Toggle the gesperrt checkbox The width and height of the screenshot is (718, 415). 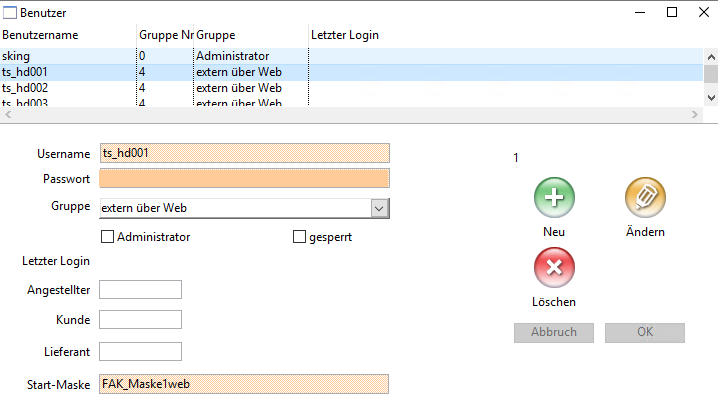tap(299, 237)
